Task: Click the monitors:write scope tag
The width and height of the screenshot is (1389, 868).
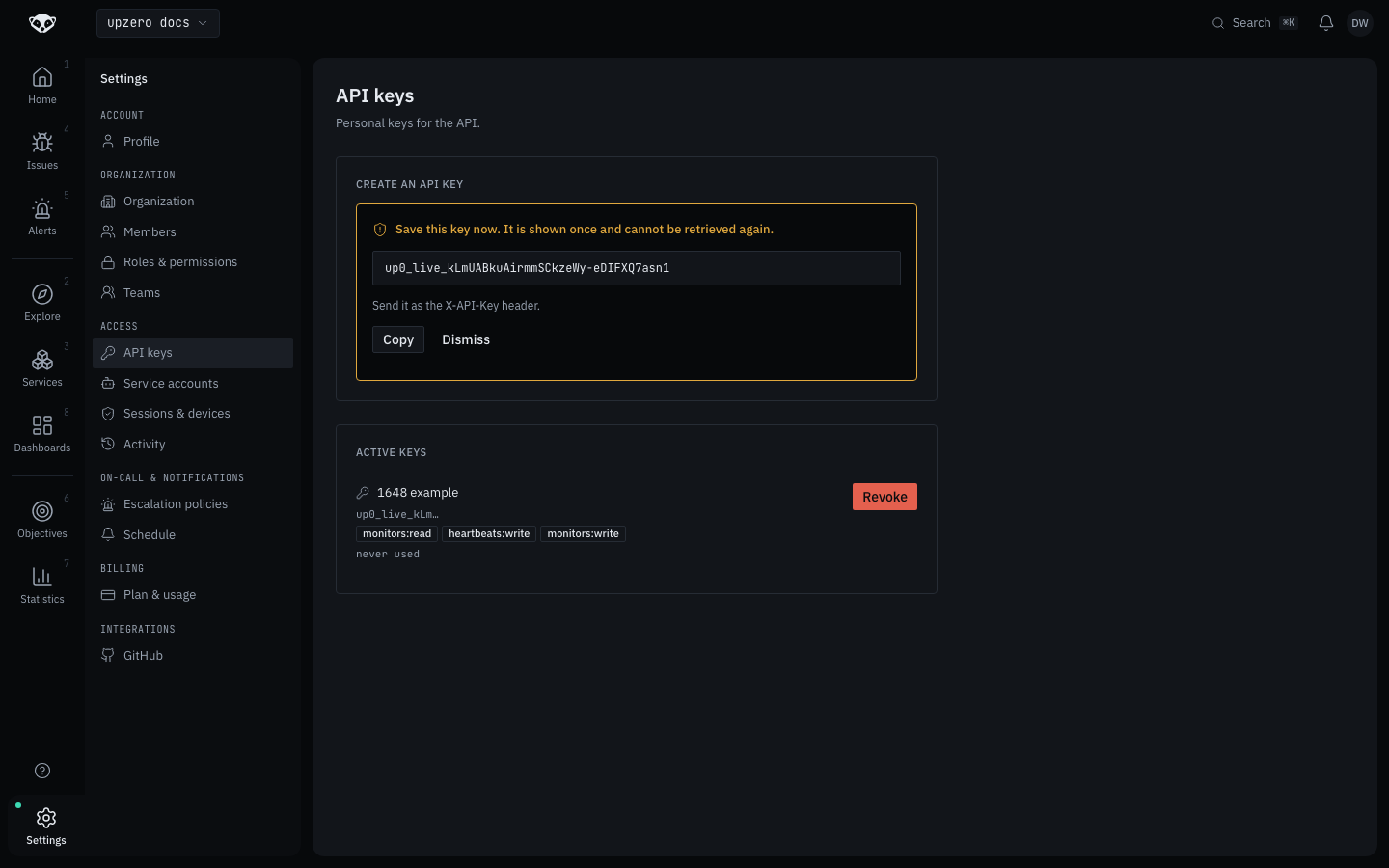Action: 584,533
